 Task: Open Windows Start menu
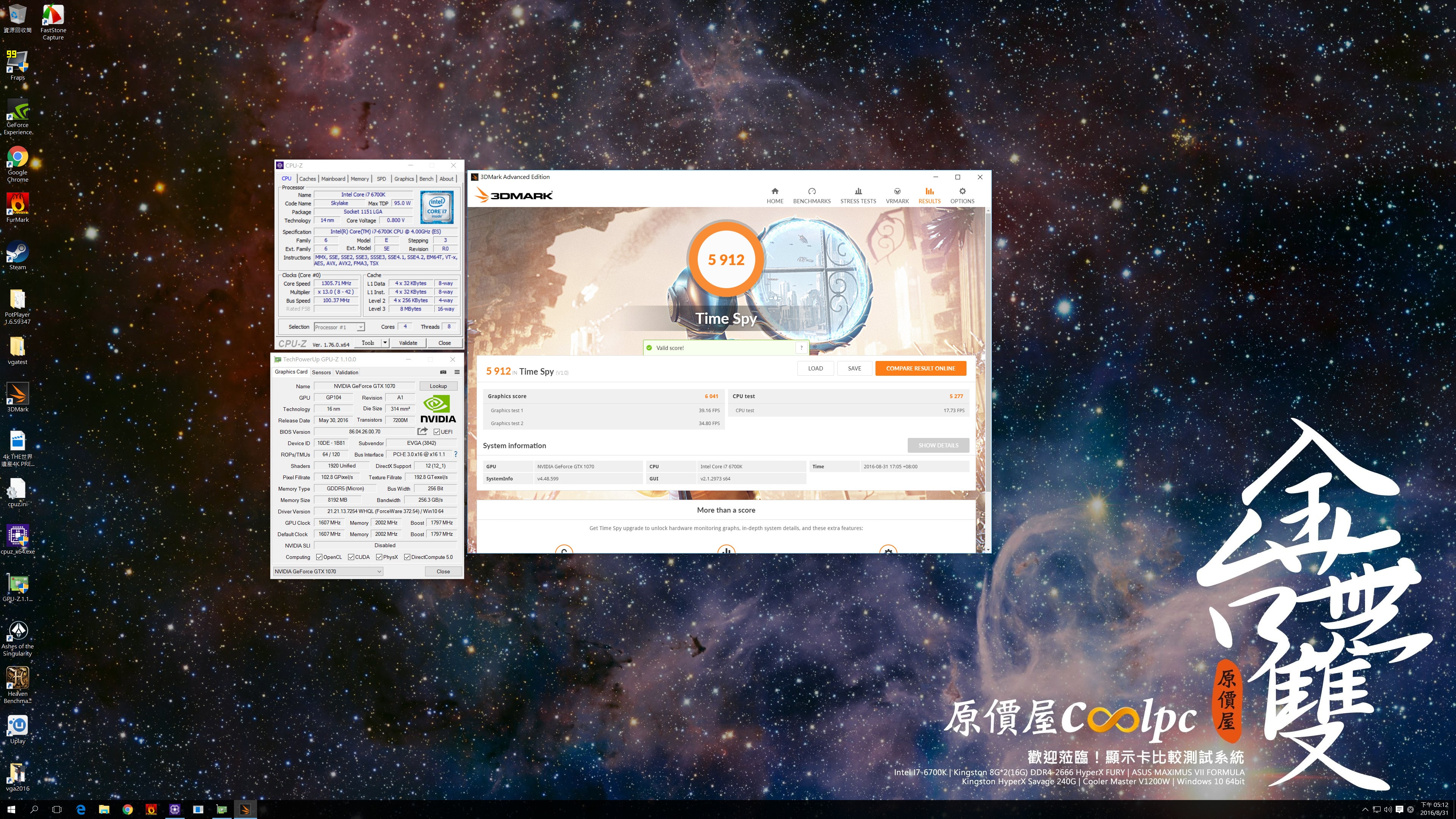pyautogui.click(x=11, y=810)
